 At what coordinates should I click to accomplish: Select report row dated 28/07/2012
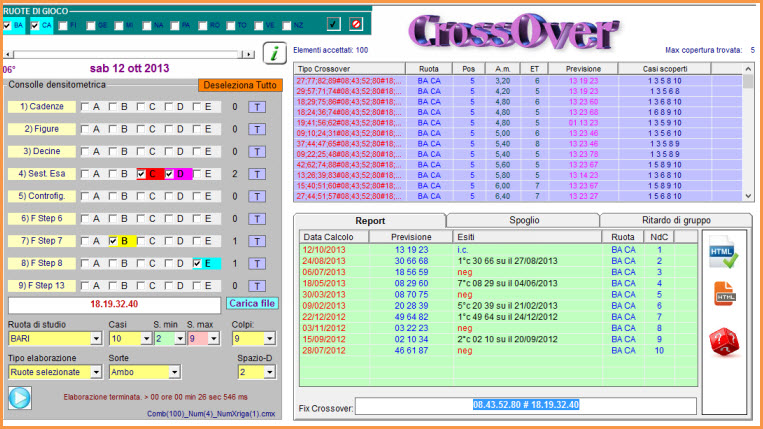(x=498, y=351)
